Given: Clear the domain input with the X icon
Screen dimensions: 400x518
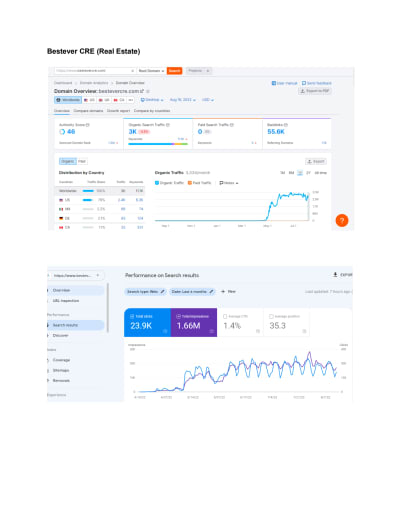Looking at the screenshot, I should (x=133, y=71).
